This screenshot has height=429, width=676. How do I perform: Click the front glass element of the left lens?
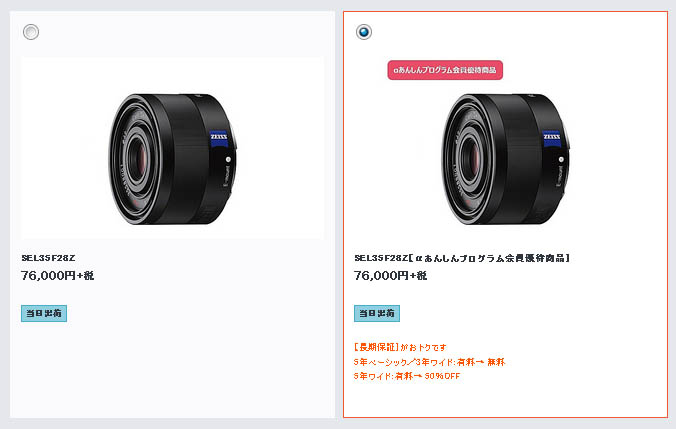point(137,159)
